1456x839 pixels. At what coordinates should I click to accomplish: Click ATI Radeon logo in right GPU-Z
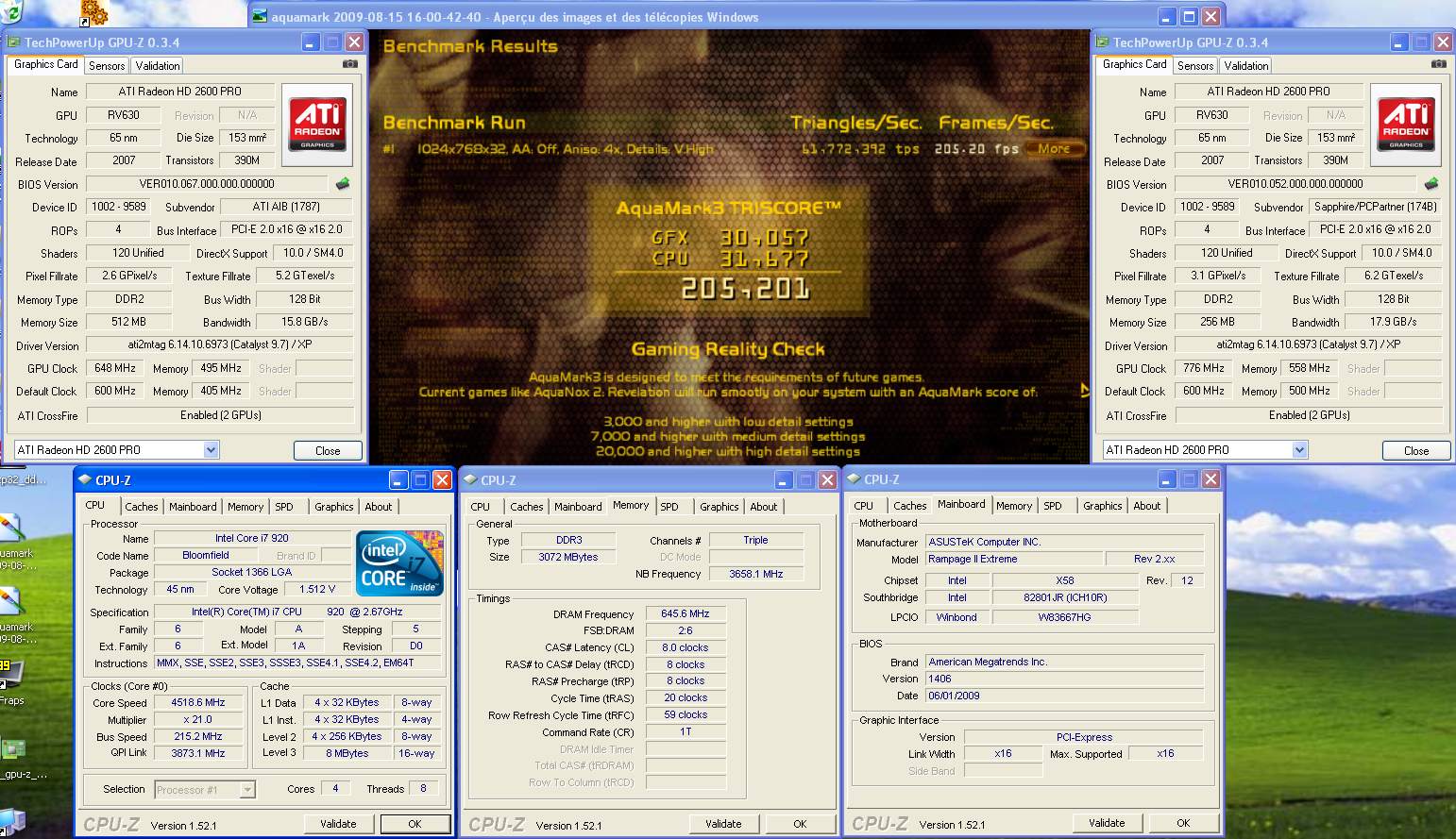(1406, 125)
